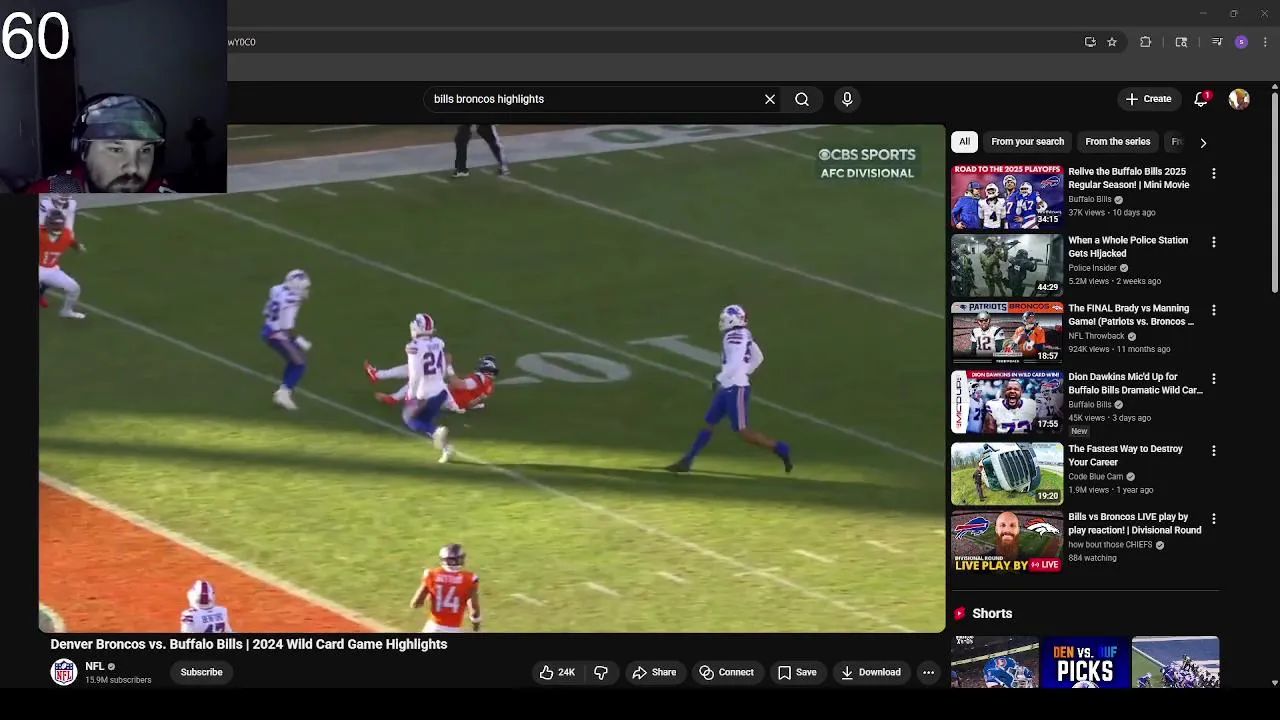Open the Fastest Way to Destroy 19:20 thumbnail
Viewport: 1280px width, 720px height.
click(x=1006, y=473)
